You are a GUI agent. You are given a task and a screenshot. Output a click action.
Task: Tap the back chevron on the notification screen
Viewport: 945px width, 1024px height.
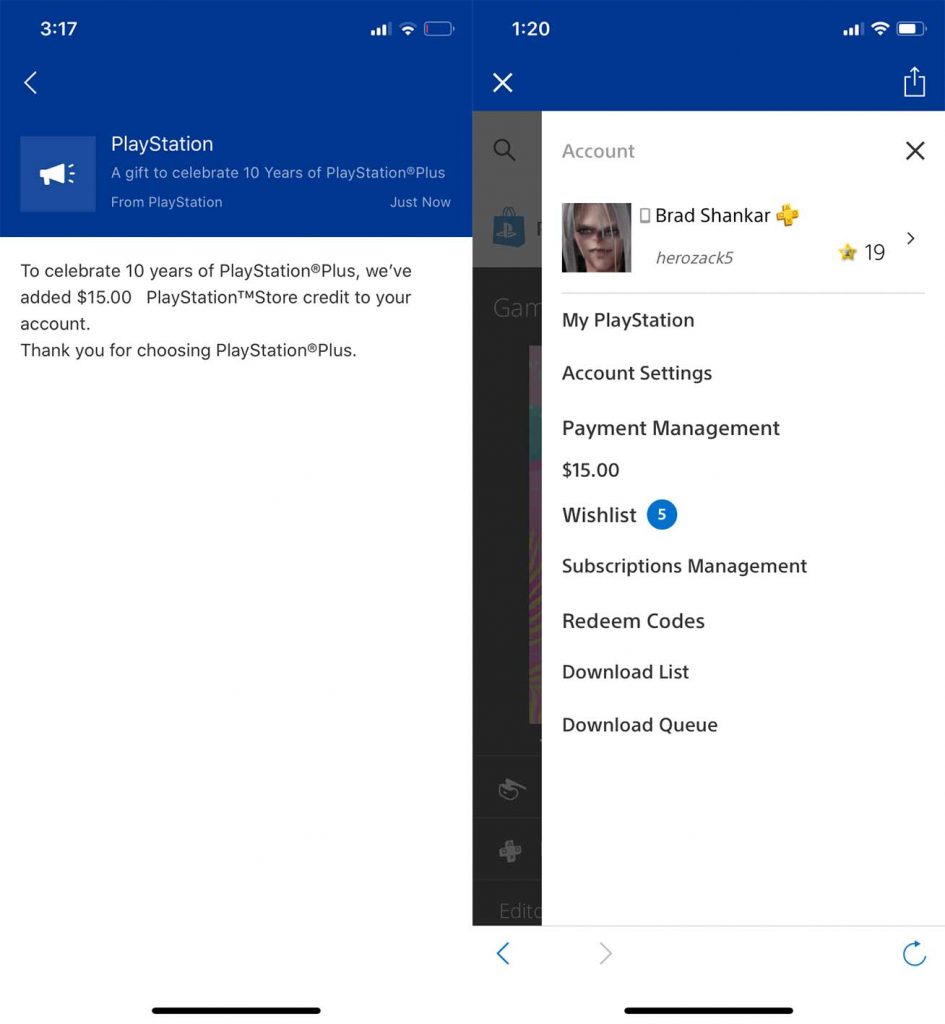click(30, 83)
